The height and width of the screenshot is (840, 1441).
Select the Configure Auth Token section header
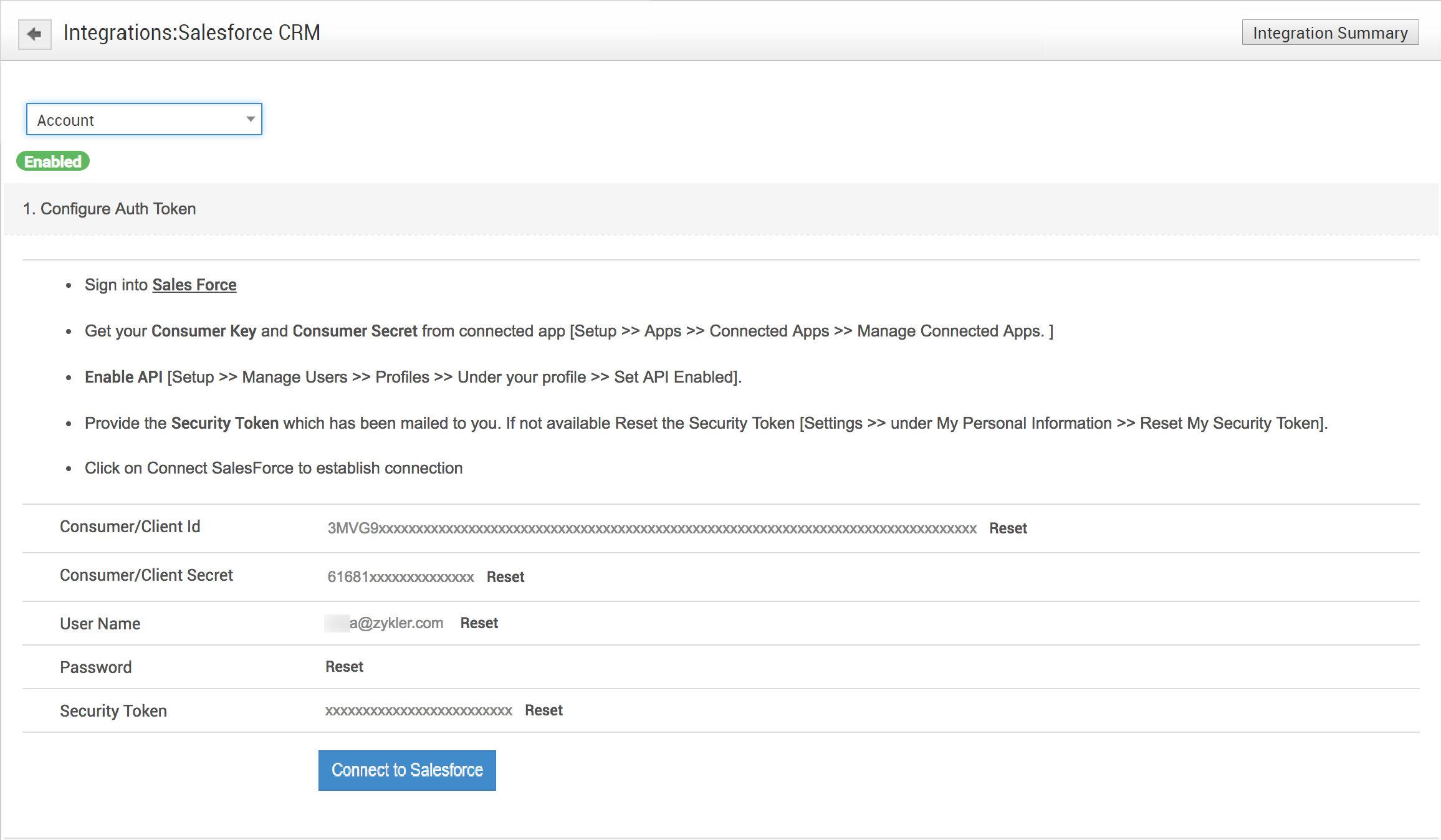(110, 209)
